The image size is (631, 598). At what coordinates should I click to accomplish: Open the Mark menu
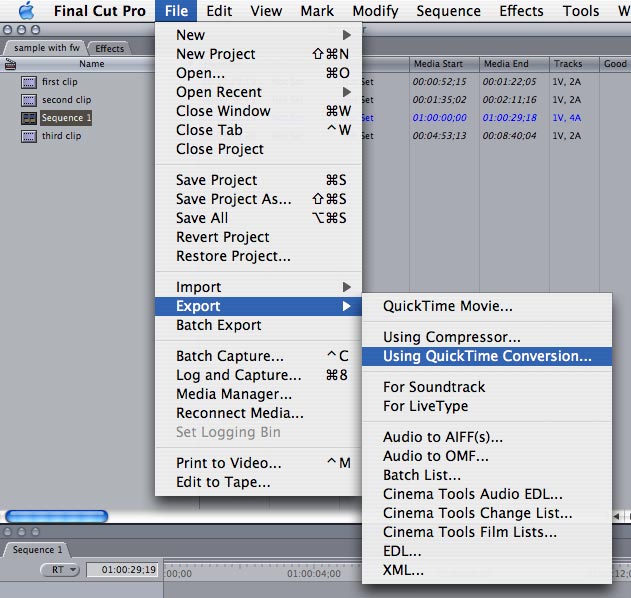317,11
